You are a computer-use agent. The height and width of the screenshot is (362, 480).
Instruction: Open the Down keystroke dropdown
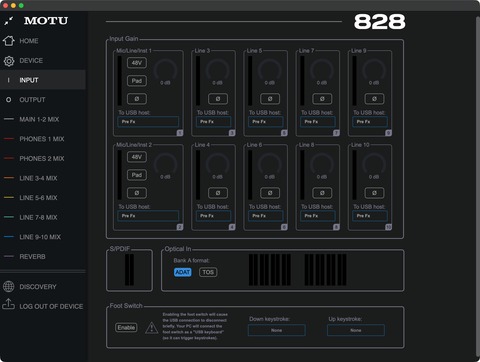tap(277, 330)
